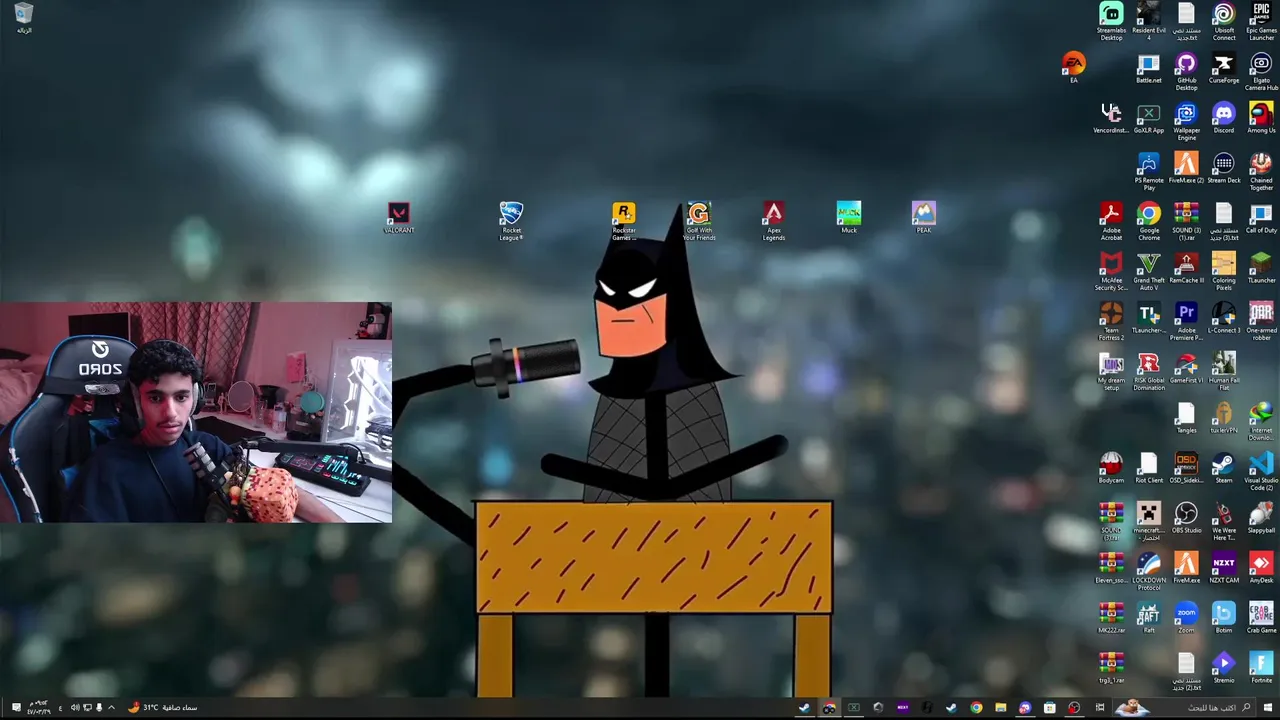Open Internet Download Manager icon
The width and height of the screenshot is (1280, 720).
coord(1261,421)
